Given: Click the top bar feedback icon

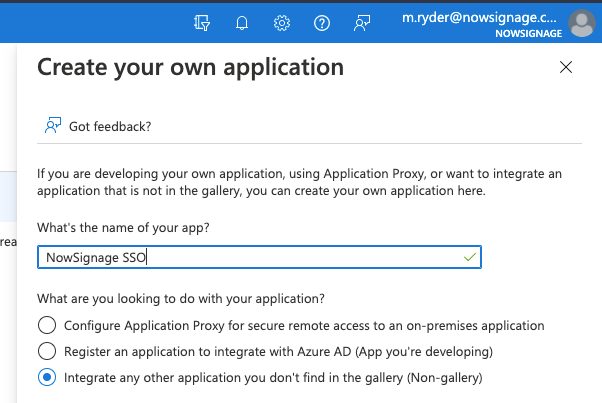Looking at the screenshot, I should click(x=362, y=22).
